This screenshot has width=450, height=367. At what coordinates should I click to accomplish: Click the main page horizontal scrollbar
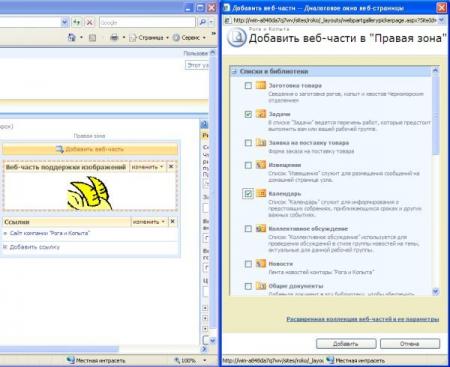tap(59, 349)
